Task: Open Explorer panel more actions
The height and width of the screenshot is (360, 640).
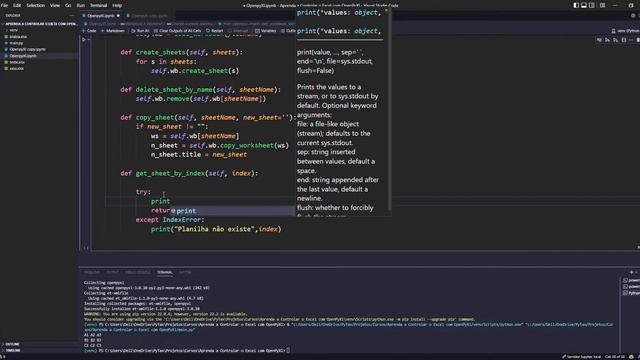Action: click(x=72, y=16)
